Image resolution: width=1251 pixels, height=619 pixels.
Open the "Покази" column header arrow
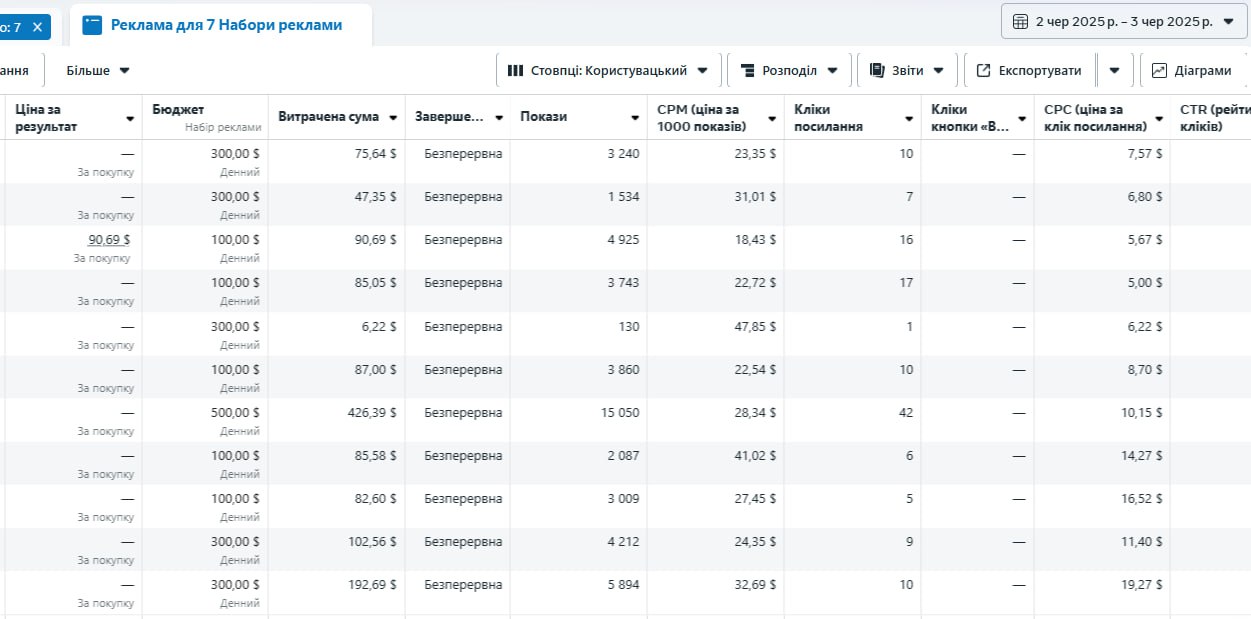[635, 118]
